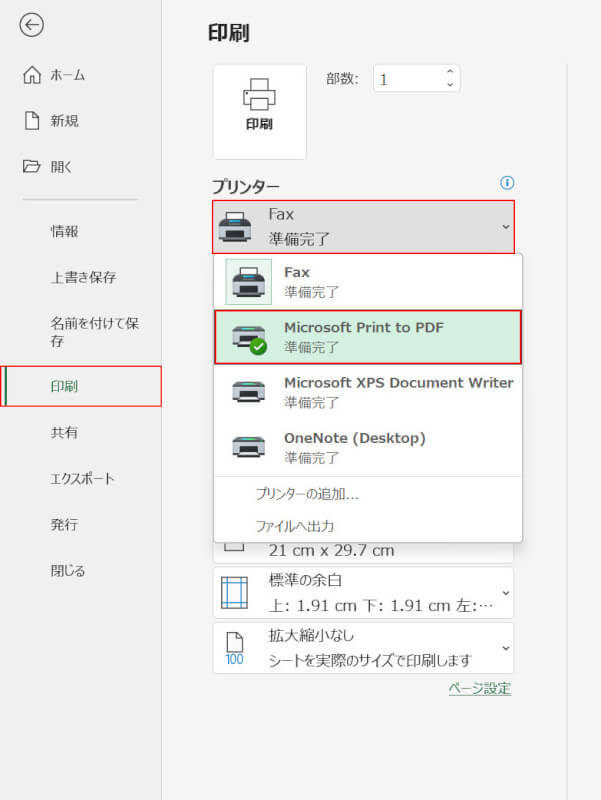The image size is (601, 800).
Task: Click the large print button
Action: (259, 111)
